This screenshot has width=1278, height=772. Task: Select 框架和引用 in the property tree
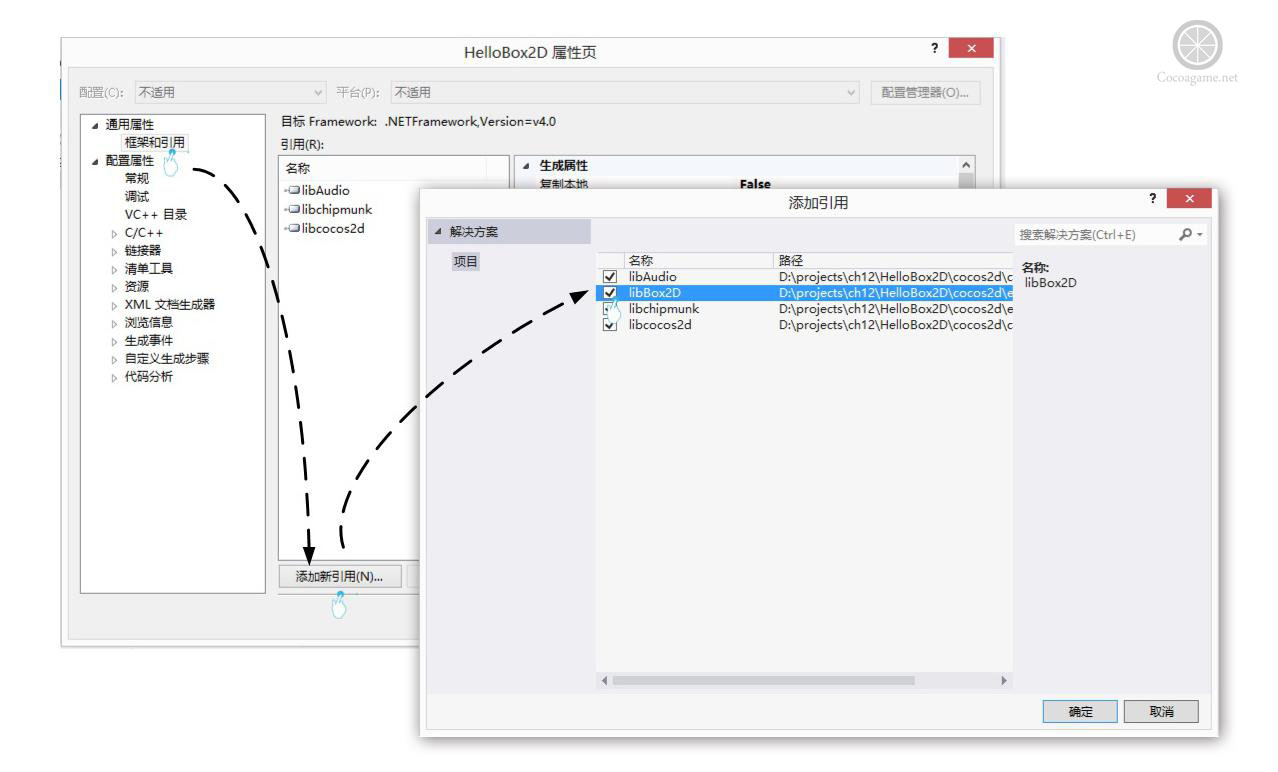click(154, 142)
